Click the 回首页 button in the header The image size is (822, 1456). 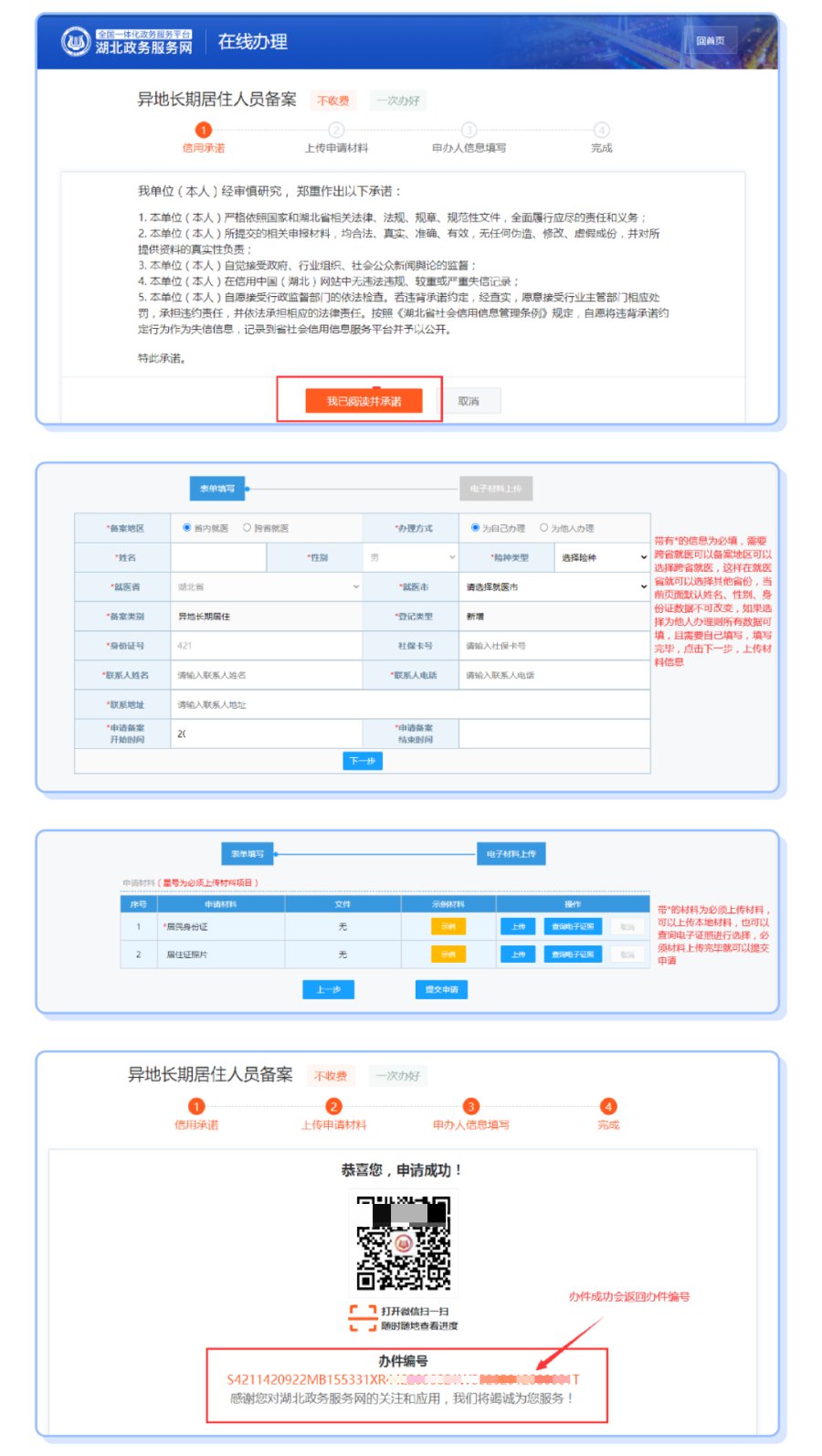710,40
